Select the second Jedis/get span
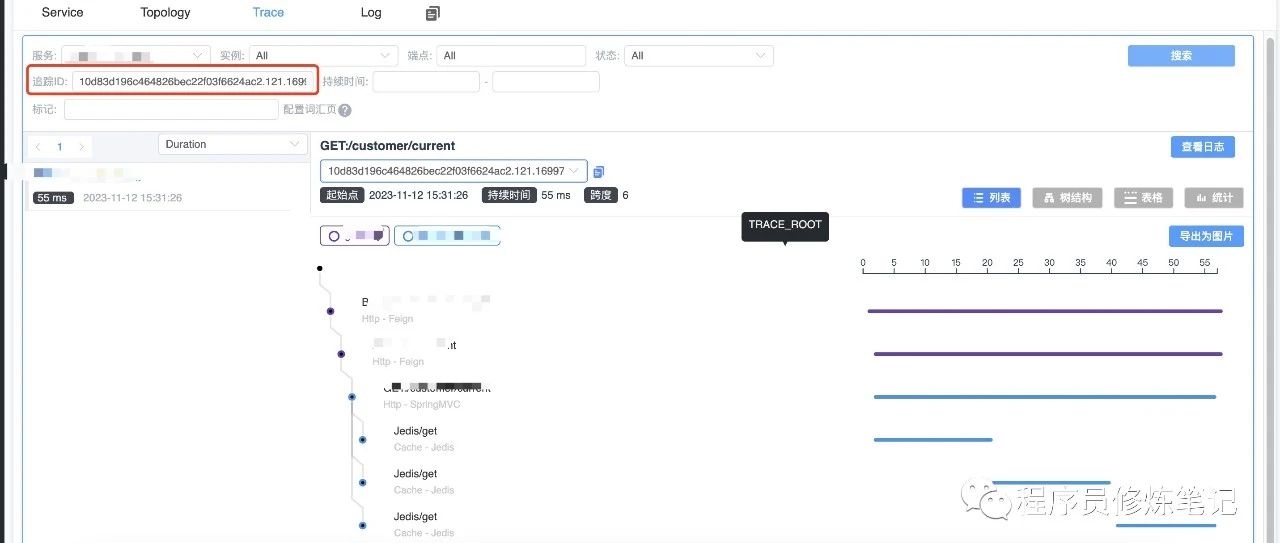This screenshot has height=543, width=1280. (x=415, y=474)
